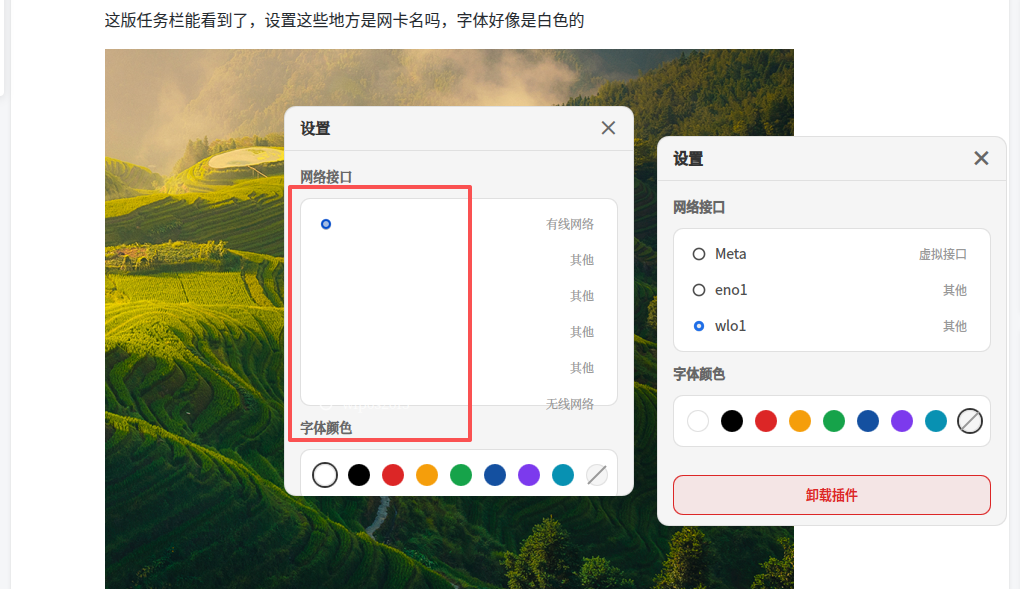Choose green swatch in the blank-names Settings dialog
Screen dimensions: 1020x589
(x=461, y=475)
